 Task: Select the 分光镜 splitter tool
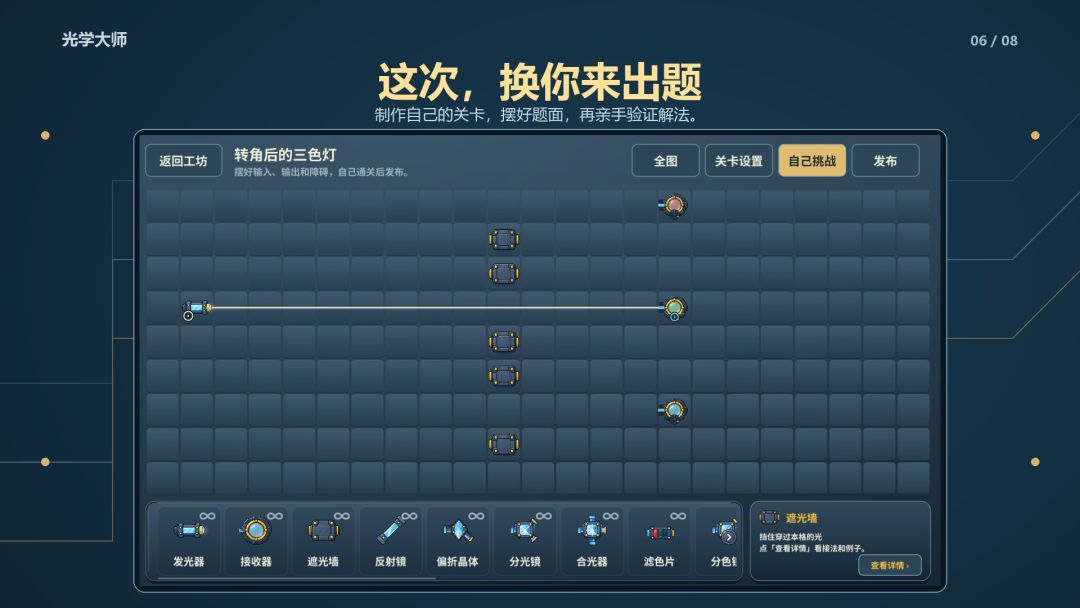525,541
